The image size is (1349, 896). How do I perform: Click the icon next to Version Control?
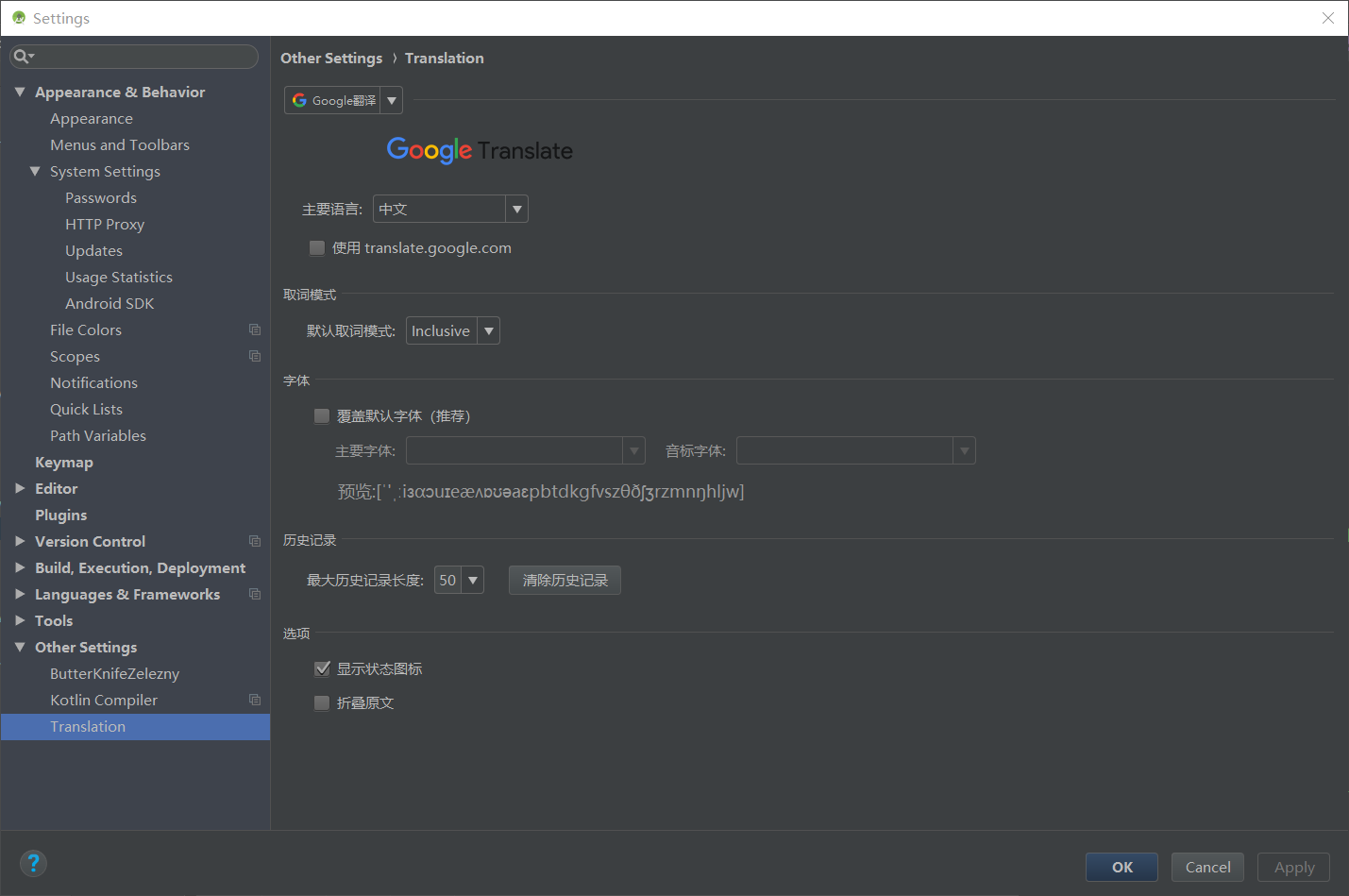pos(254,541)
